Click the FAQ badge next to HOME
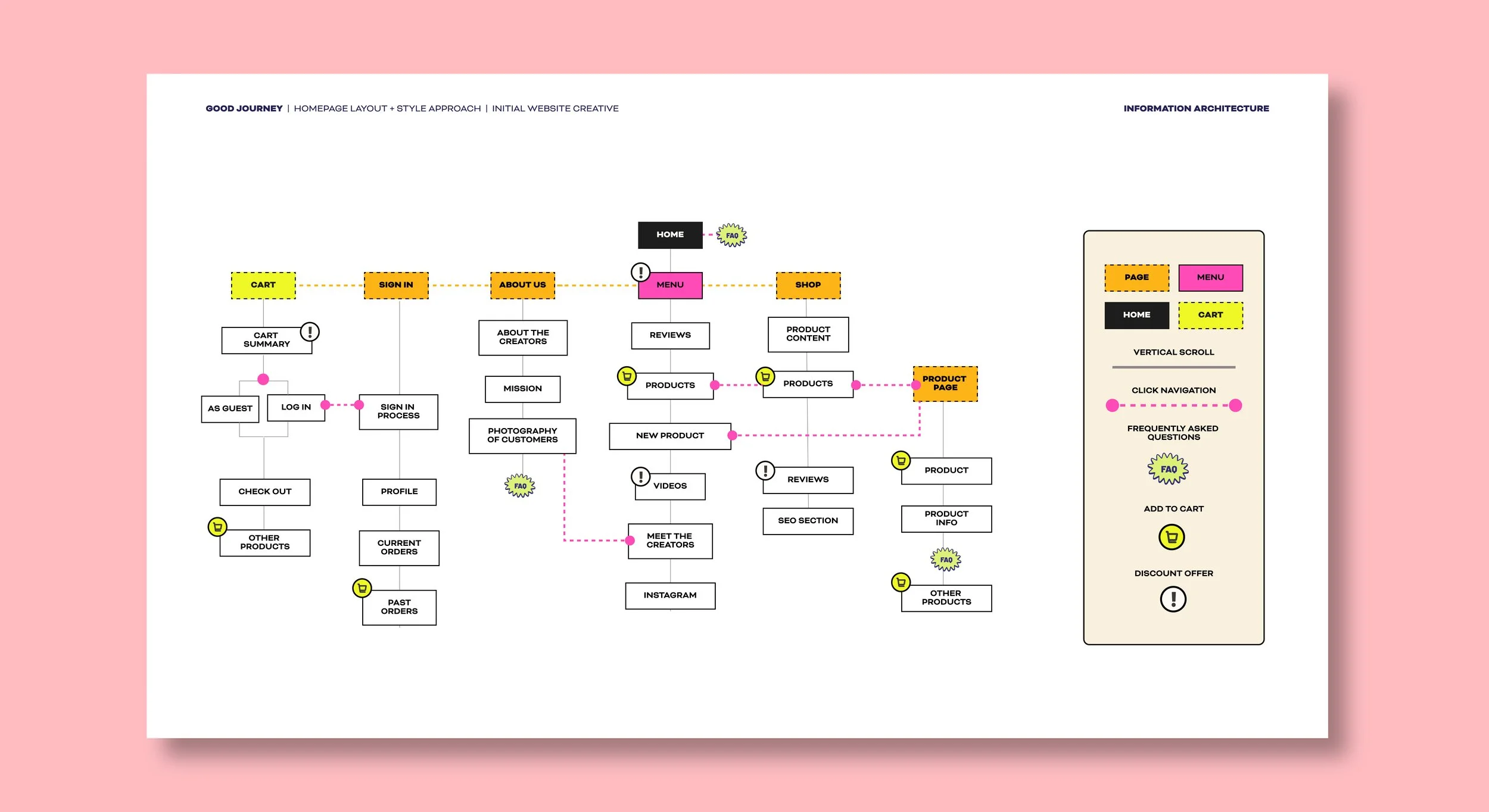Viewport: 1489px width, 812px height. click(731, 235)
